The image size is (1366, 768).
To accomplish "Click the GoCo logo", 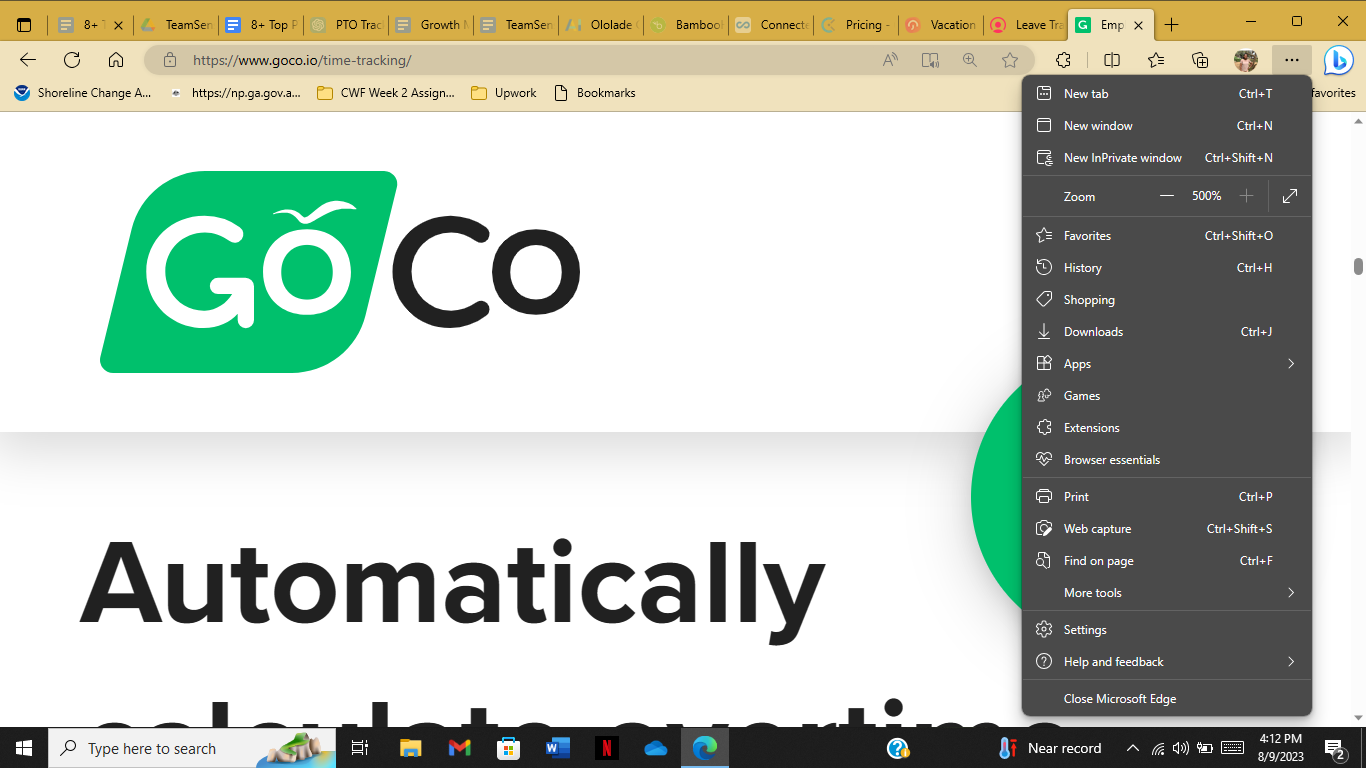I will [x=340, y=272].
